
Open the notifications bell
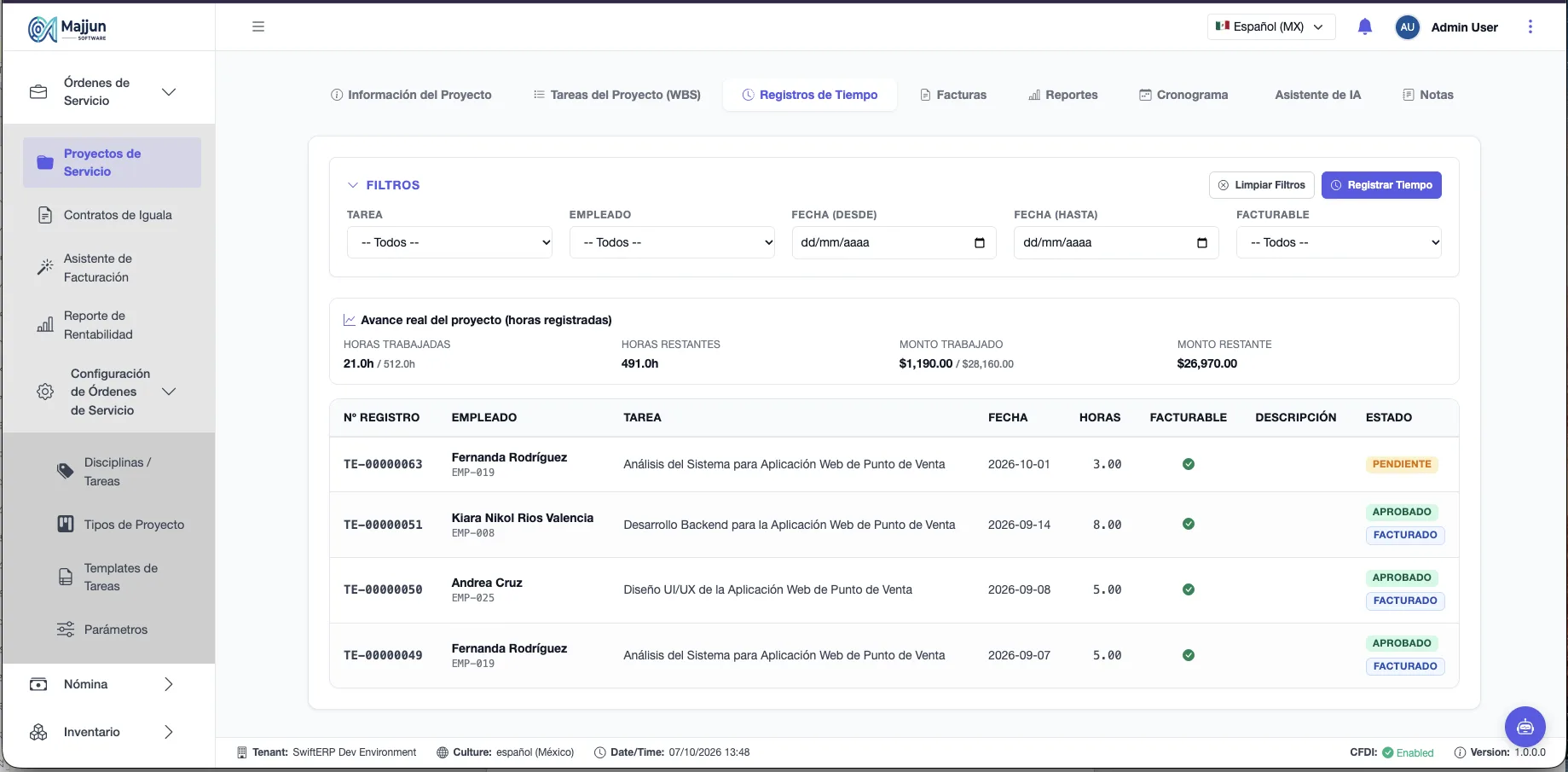click(1364, 26)
